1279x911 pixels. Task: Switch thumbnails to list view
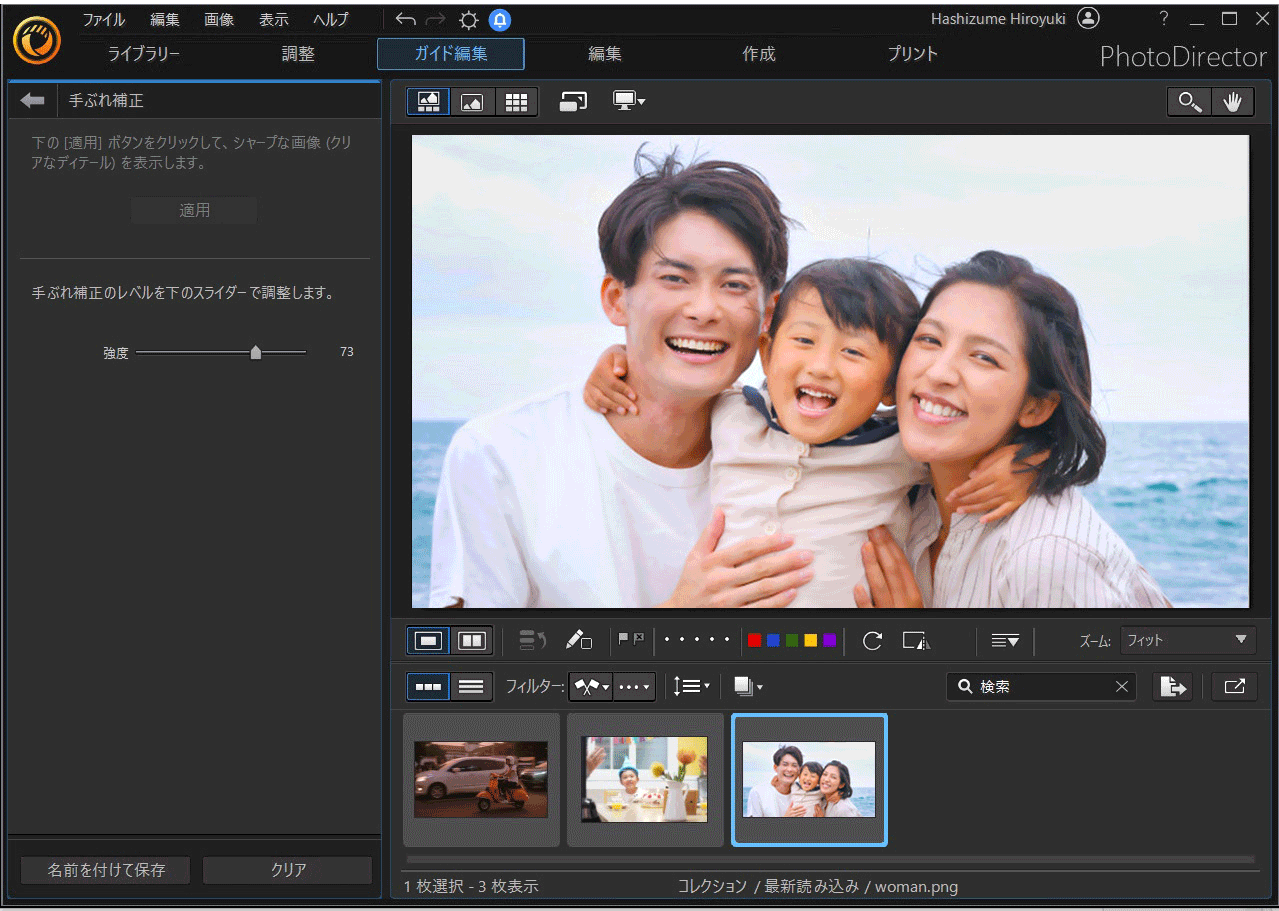[x=471, y=687]
